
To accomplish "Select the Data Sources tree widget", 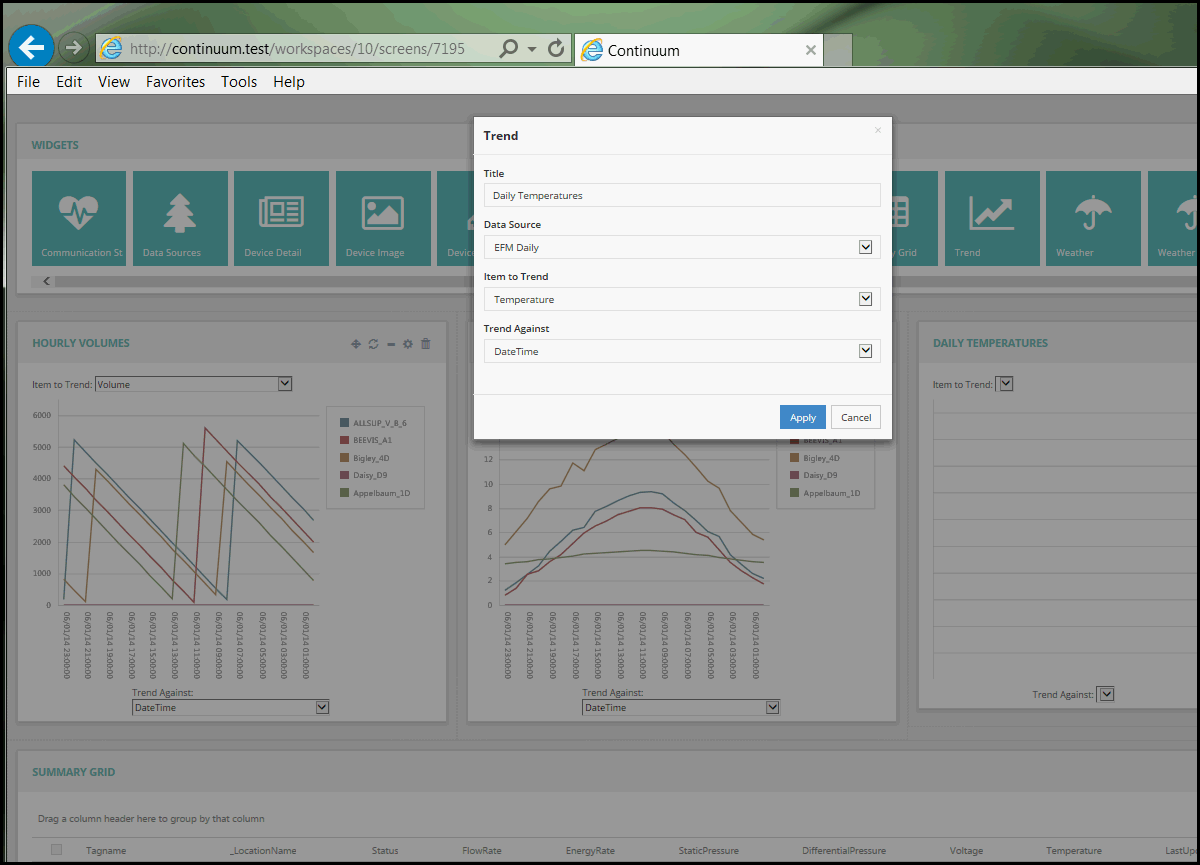I will coord(180,218).
